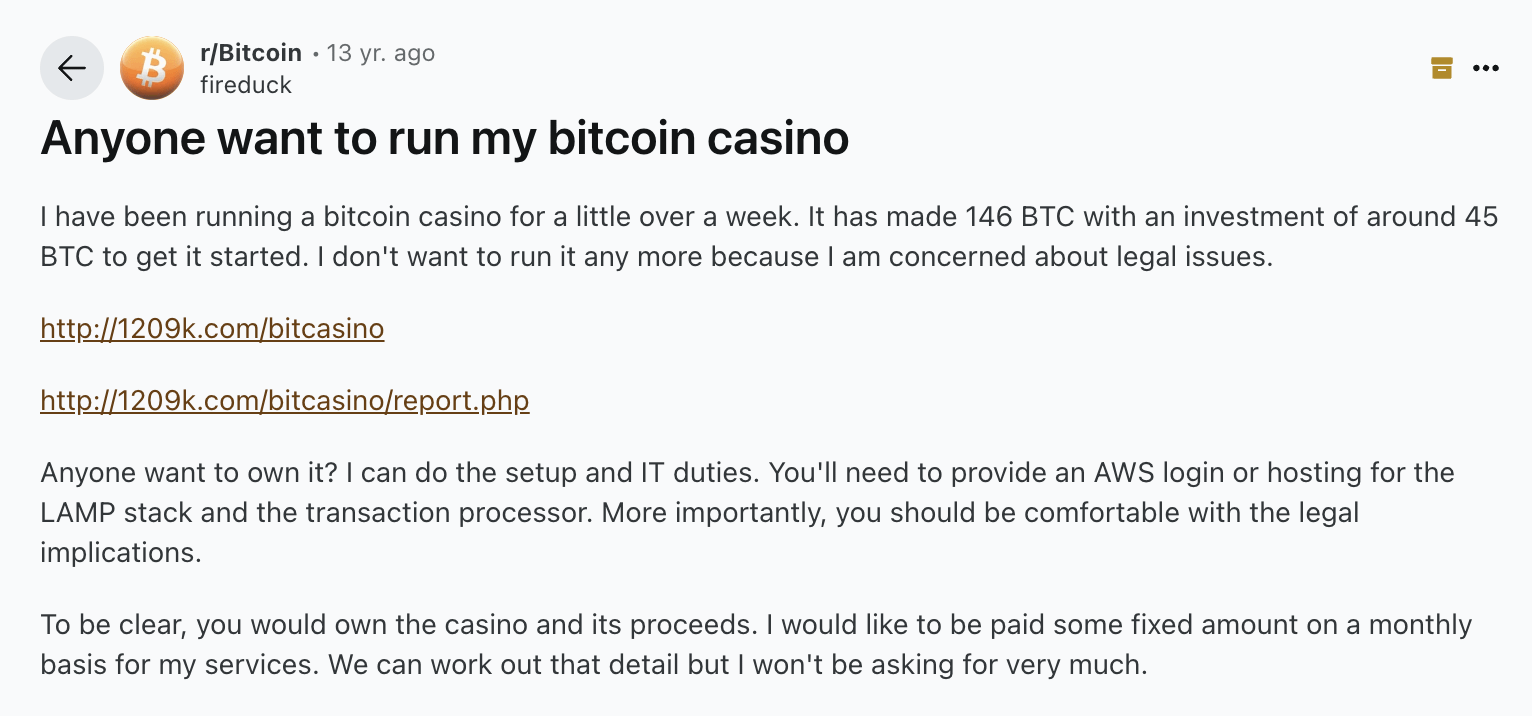Screen dimensions: 1532x716
Task: Click the phrase 'monthly' in the last paragraph
Action: pyautogui.click(x=1420, y=625)
